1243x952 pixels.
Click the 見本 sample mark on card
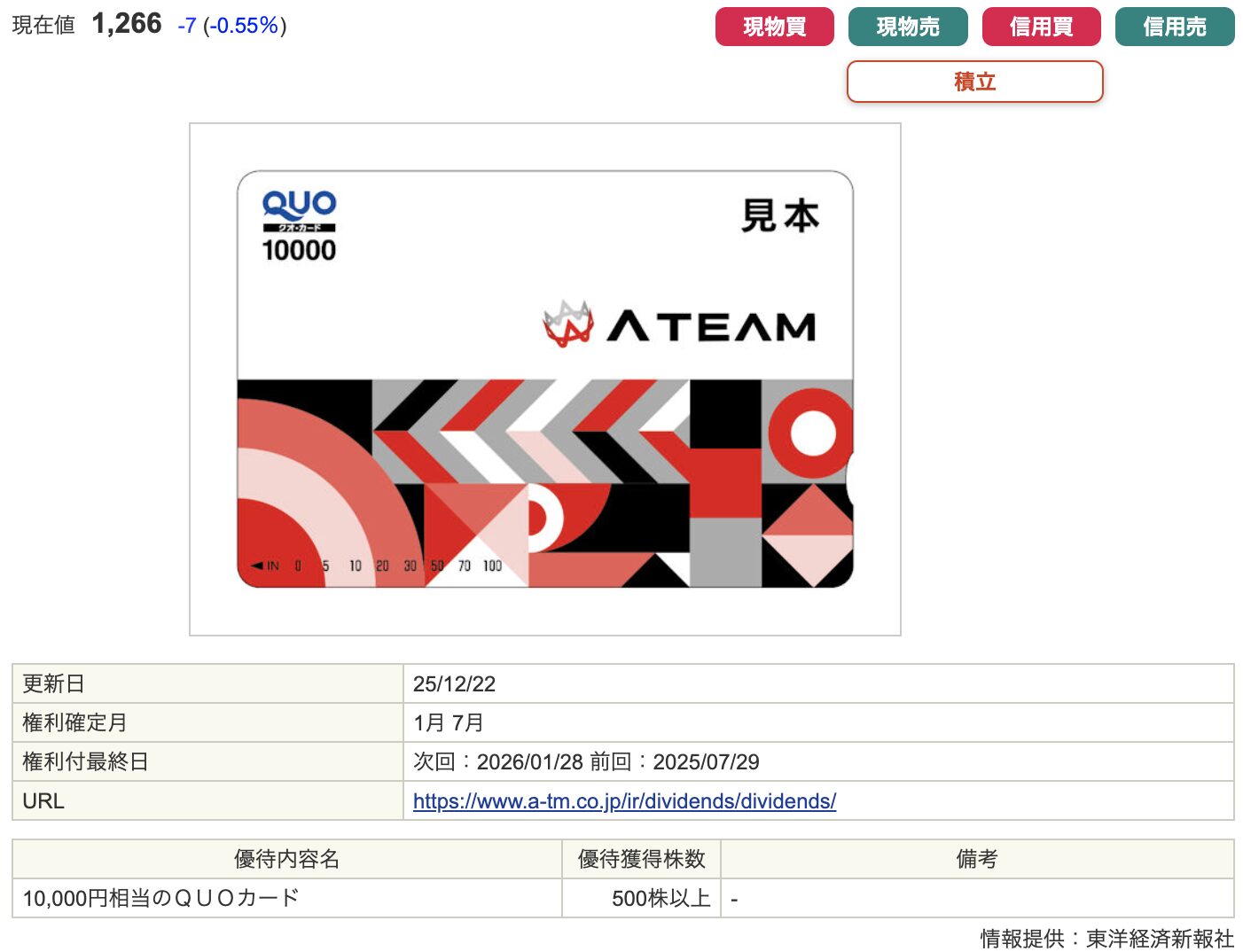780,216
